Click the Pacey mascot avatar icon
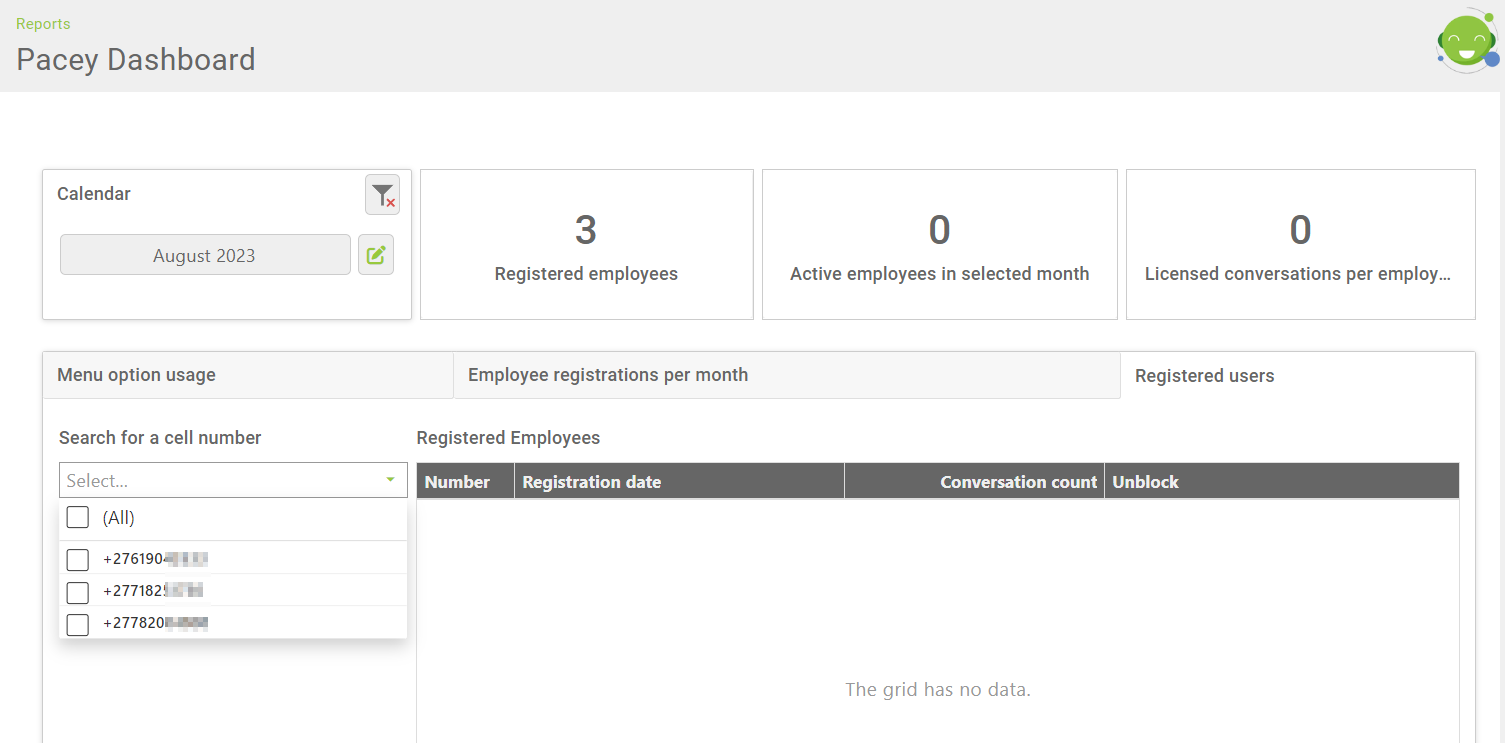Viewport: 1505px width, 743px height. click(x=1466, y=42)
